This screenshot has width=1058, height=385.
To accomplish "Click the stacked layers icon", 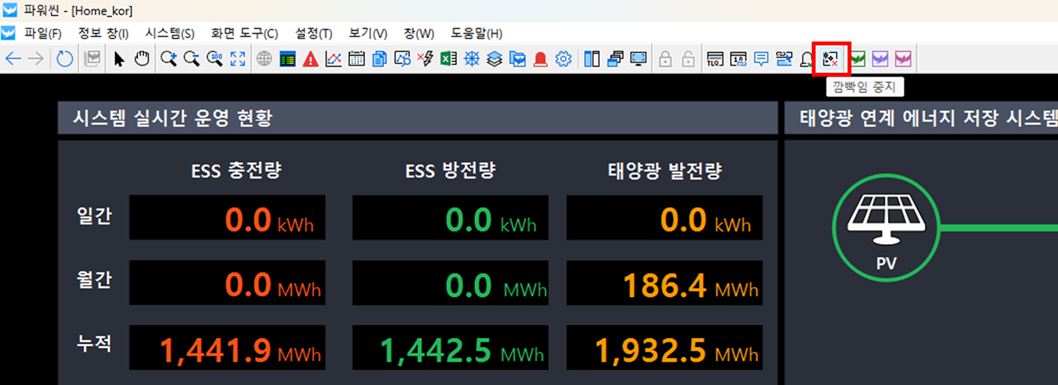I will click(494, 59).
